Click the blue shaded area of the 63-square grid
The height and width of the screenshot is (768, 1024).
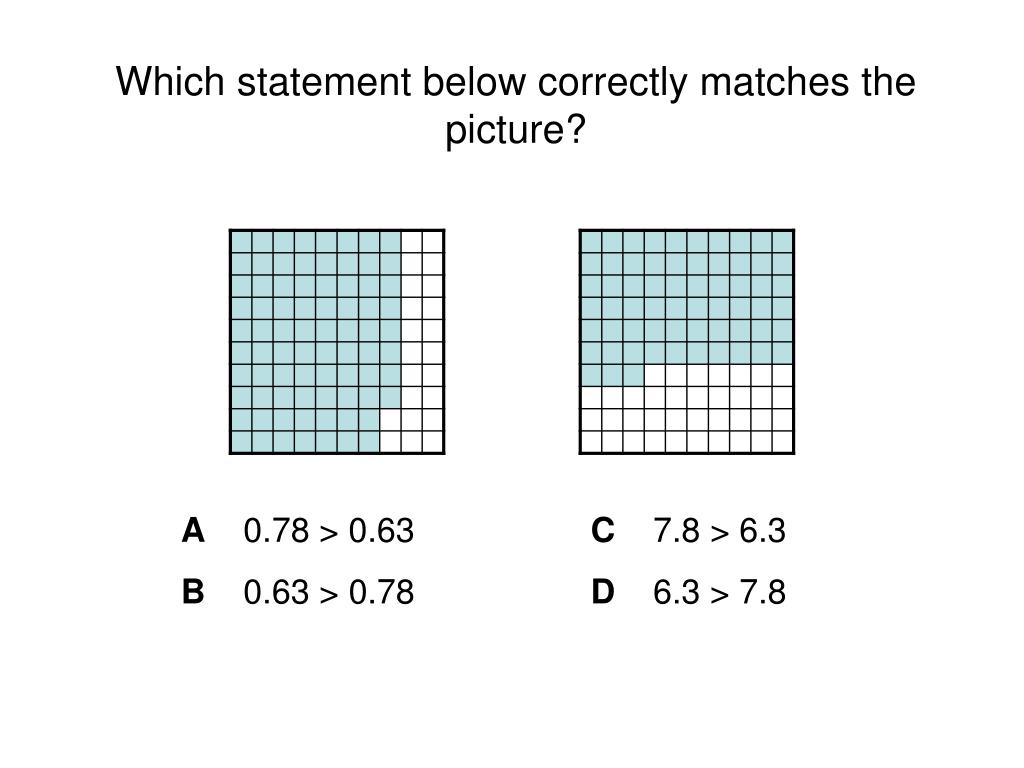click(686, 297)
